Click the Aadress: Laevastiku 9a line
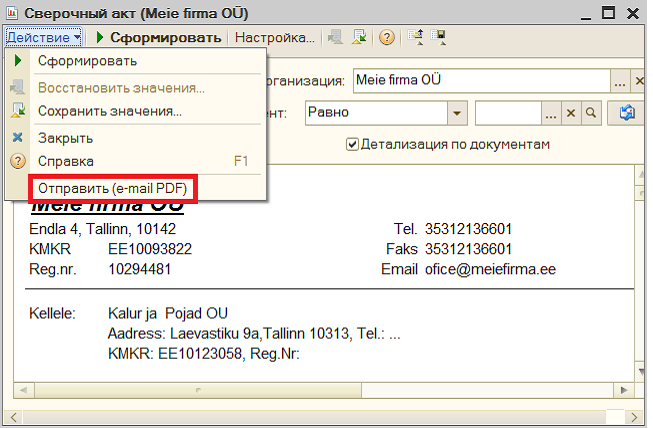This screenshot has height=428, width=653. click(254, 333)
